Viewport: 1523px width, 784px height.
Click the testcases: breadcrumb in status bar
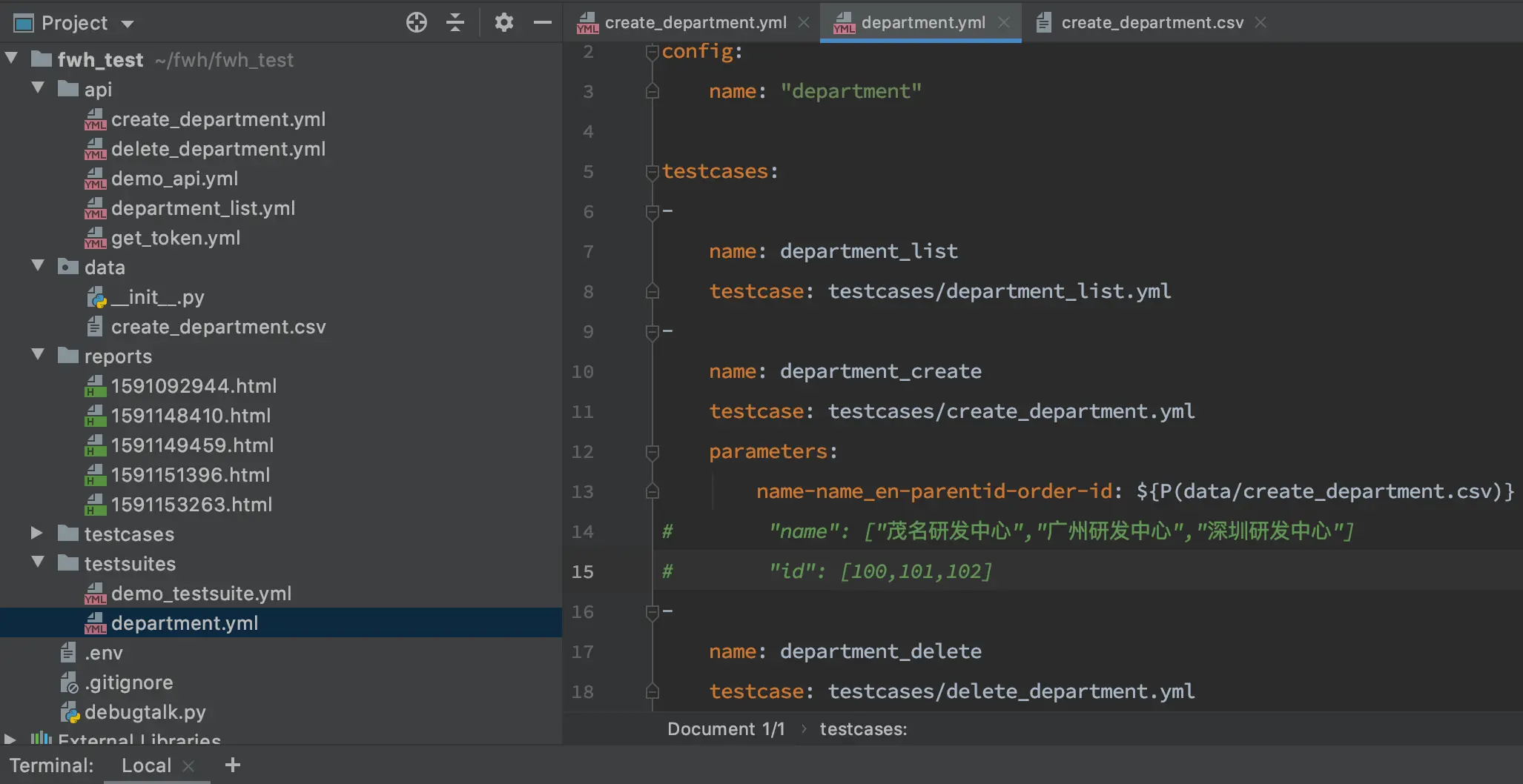(x=863, y=729)
